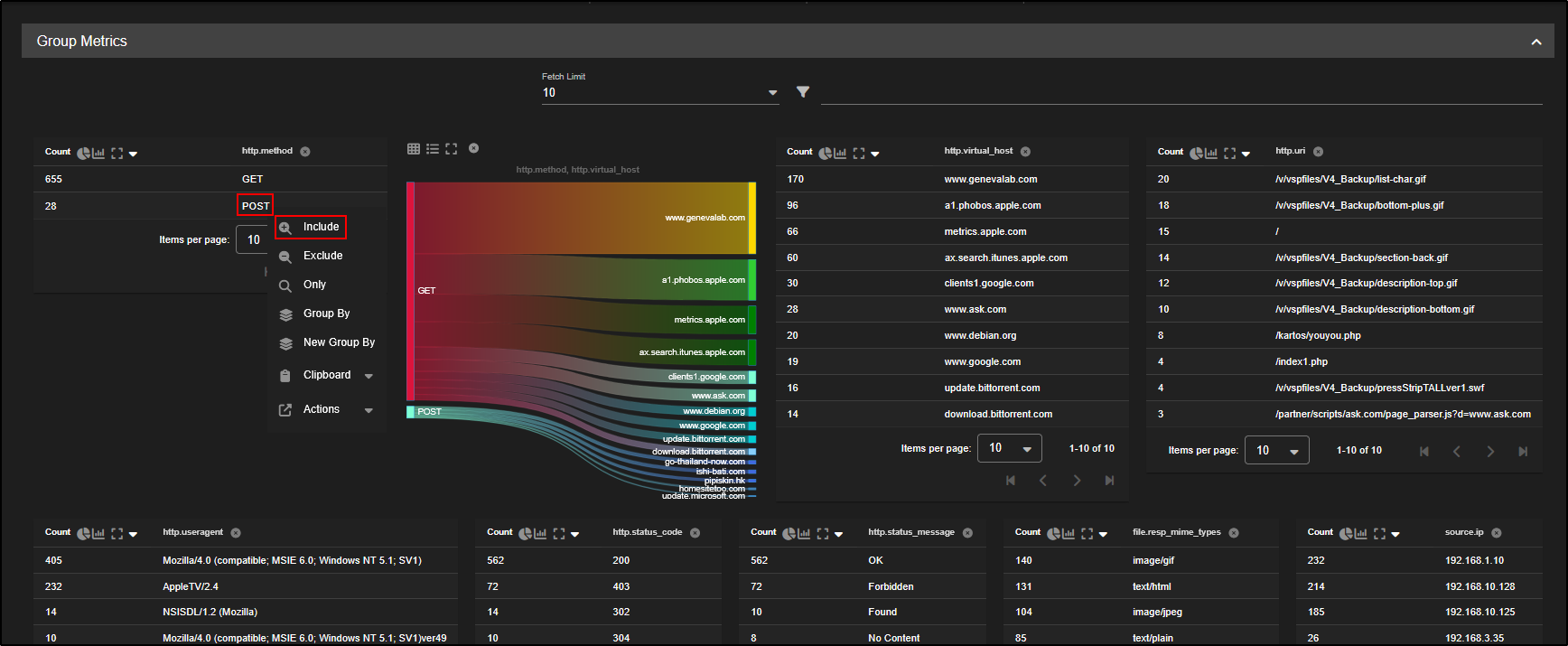Screen dimensions: 1568x646
Task: Expand http.uri table to fullscreen
Action: [1229, 154]
